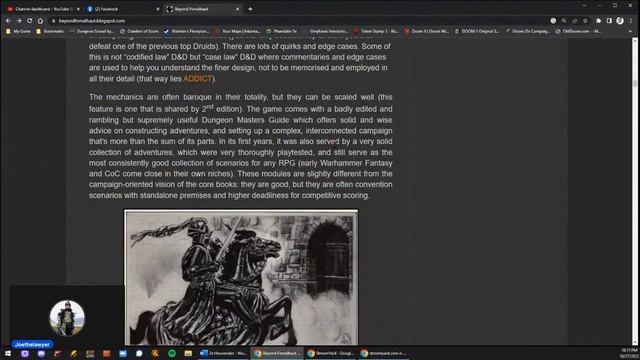The height and width of the screenshot is (360, 640).
Task: Open the Phandalin bookmark
Action: coord(282,31)
